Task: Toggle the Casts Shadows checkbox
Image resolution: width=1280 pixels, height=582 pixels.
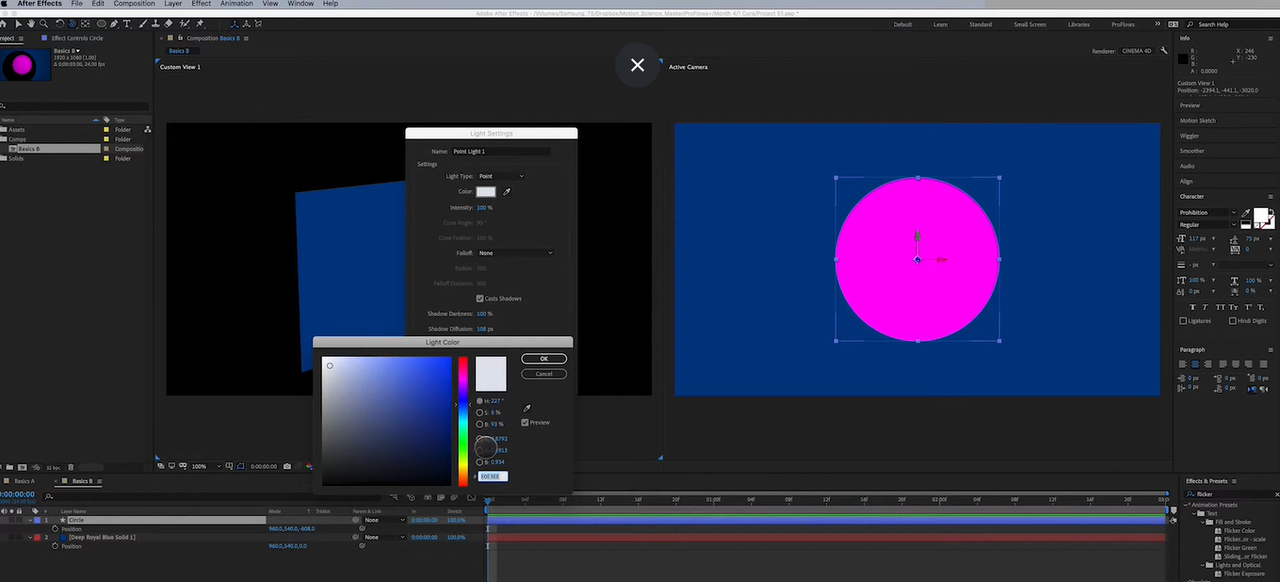Action: click(x=480, y=298)
